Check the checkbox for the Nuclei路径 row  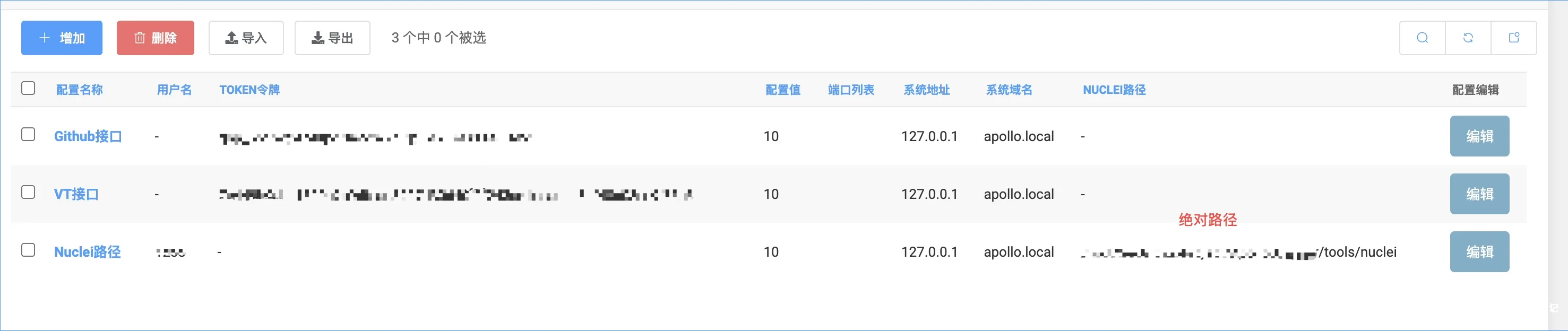pos(28,251)
